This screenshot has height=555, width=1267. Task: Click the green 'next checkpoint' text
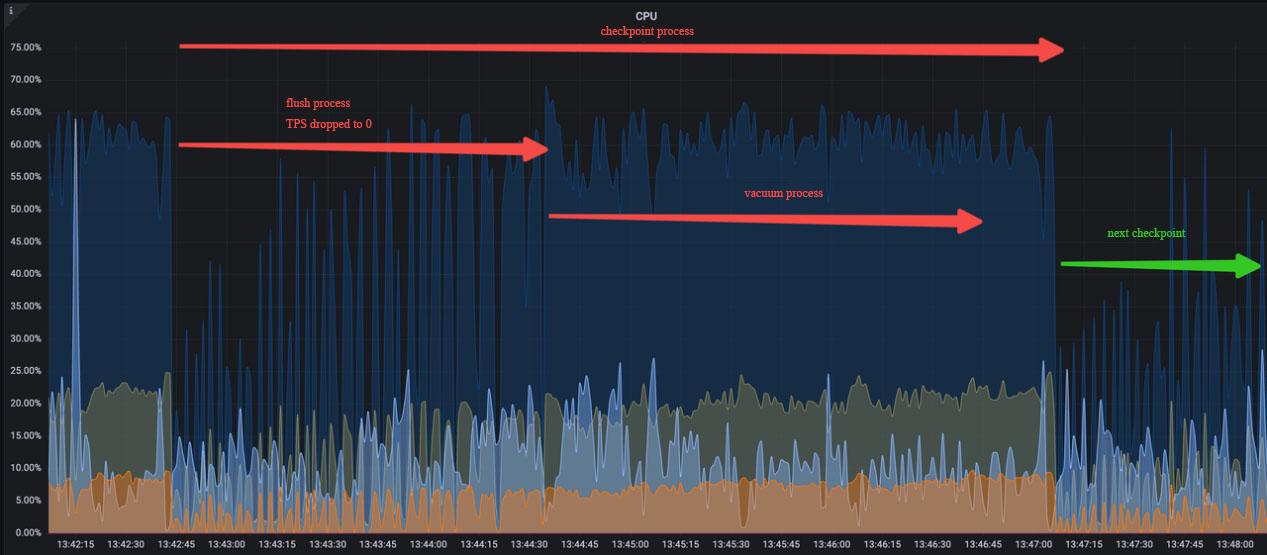coord(1146,233)
